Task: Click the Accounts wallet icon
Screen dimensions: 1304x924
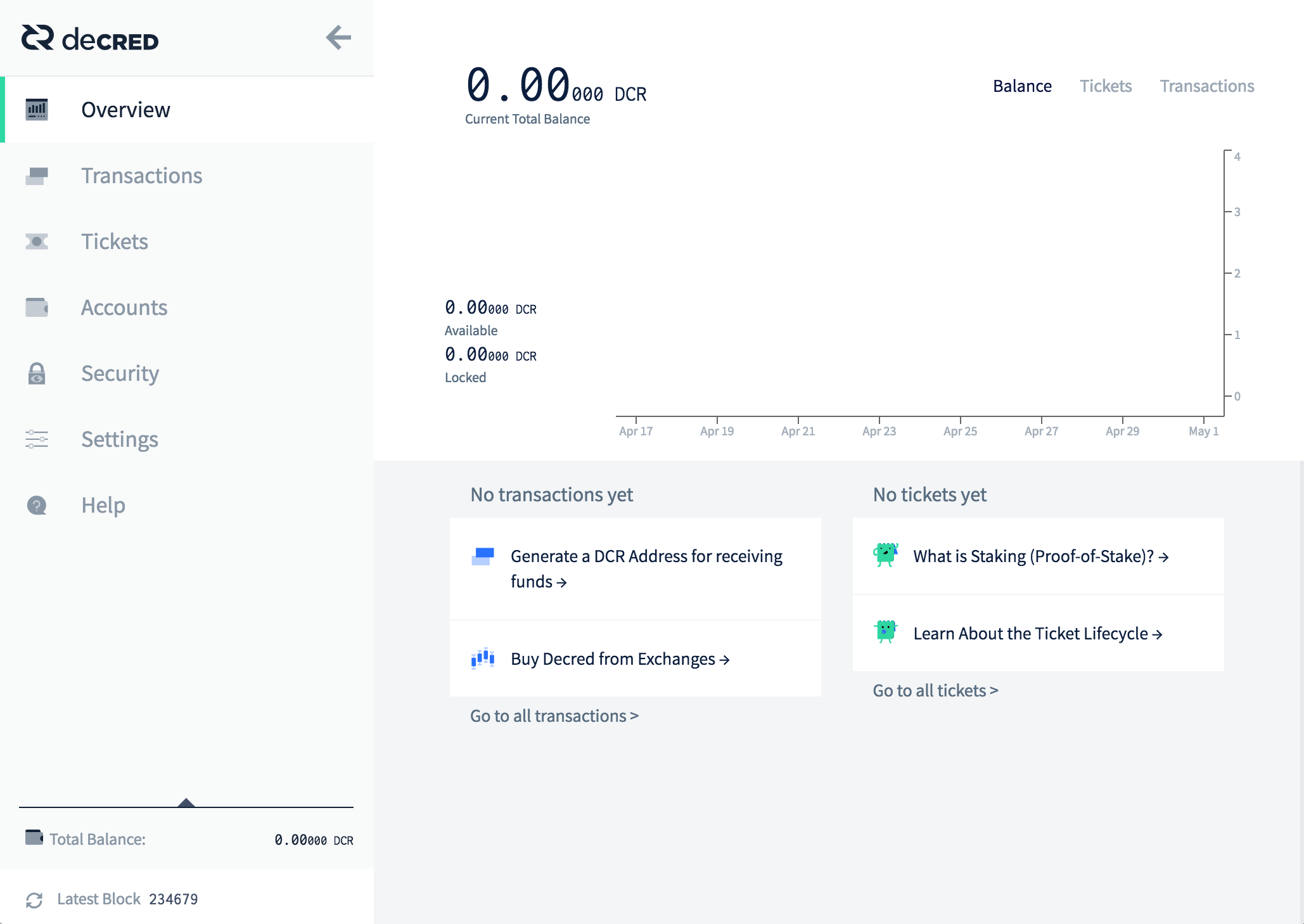Action: coord(37,307)
